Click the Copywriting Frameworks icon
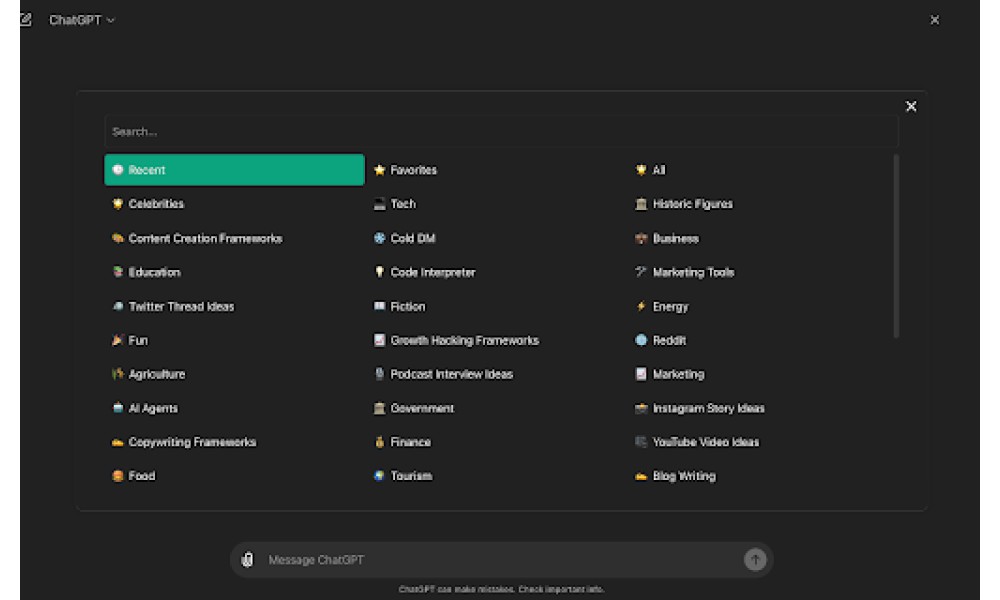This screenshot has width=1000, height=600. tap(117, 443)
